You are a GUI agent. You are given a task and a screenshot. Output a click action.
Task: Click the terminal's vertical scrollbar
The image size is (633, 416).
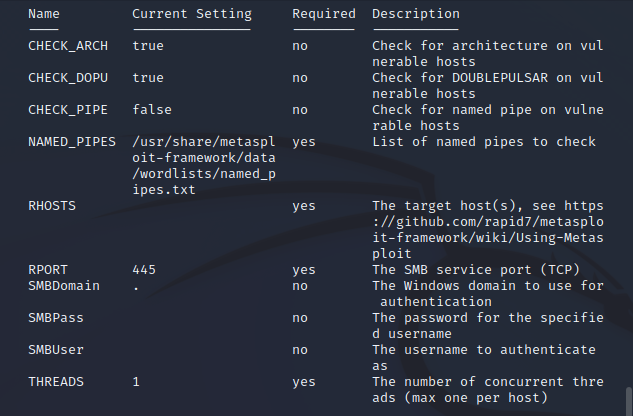[x=626, y=395]
